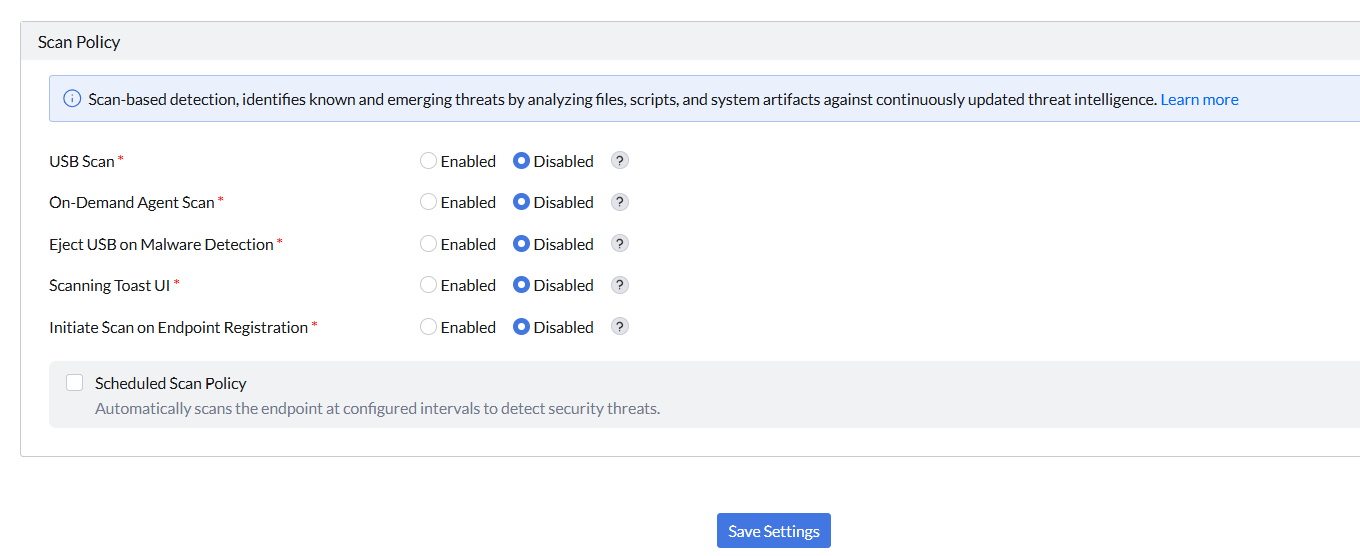
Task: Select Disabled for Initiate Scan on Endpoint Registration
Action: (x=521, y=327)
